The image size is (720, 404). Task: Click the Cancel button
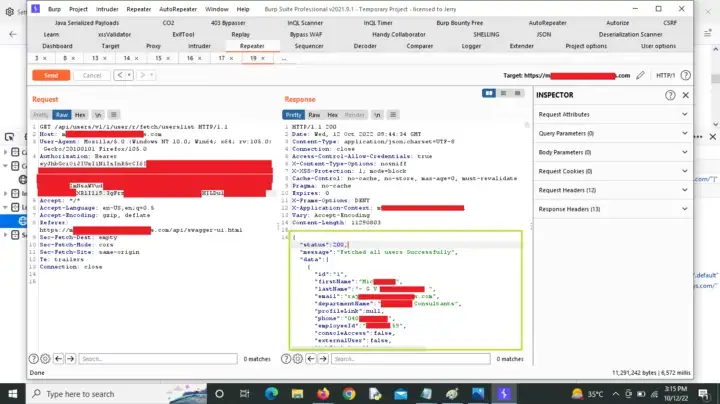(92, 75)
